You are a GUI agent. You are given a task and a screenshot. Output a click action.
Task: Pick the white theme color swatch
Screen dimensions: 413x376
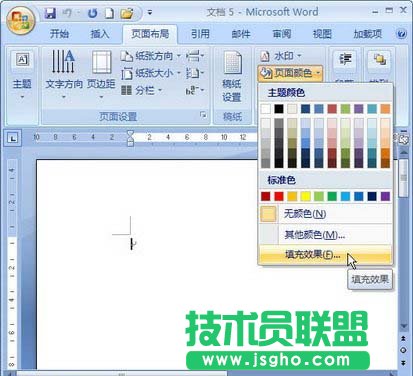[266, 109]
